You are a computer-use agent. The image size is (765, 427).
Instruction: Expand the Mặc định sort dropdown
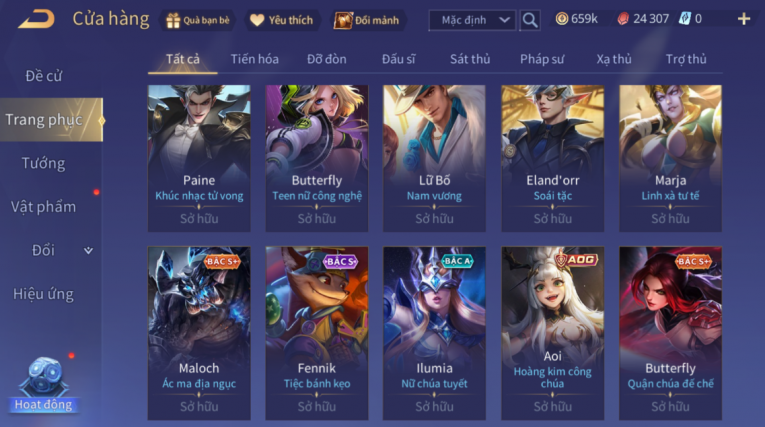point(472,20)
